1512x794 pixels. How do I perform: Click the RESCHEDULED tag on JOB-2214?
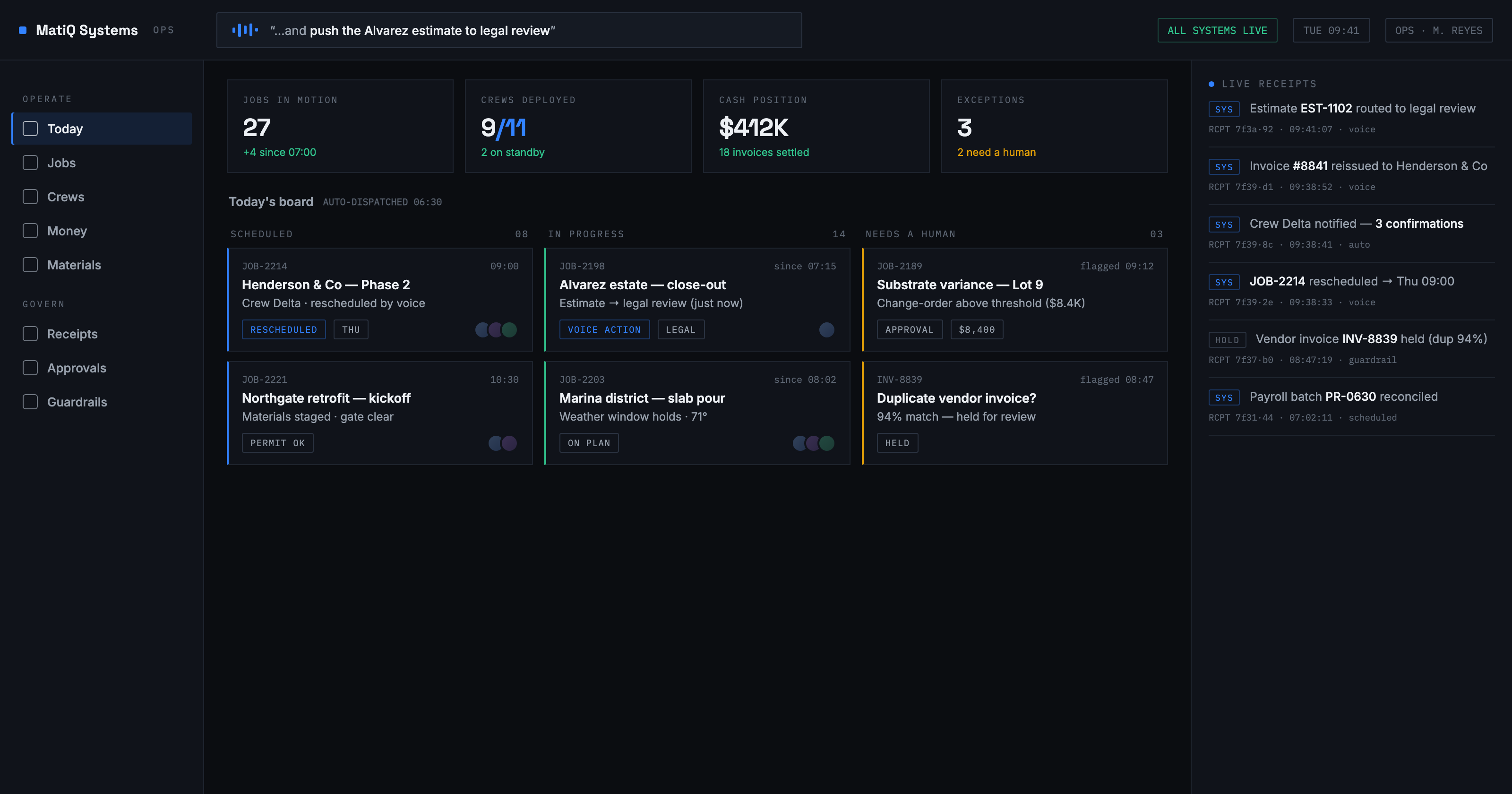pyautogui.click(x=283, y=329)
